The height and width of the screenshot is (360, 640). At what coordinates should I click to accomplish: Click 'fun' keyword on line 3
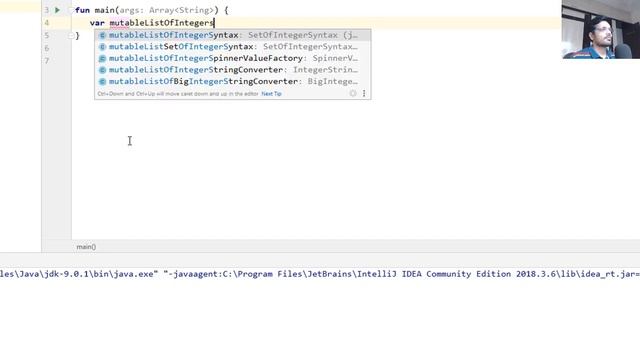(x=82, y=10)
